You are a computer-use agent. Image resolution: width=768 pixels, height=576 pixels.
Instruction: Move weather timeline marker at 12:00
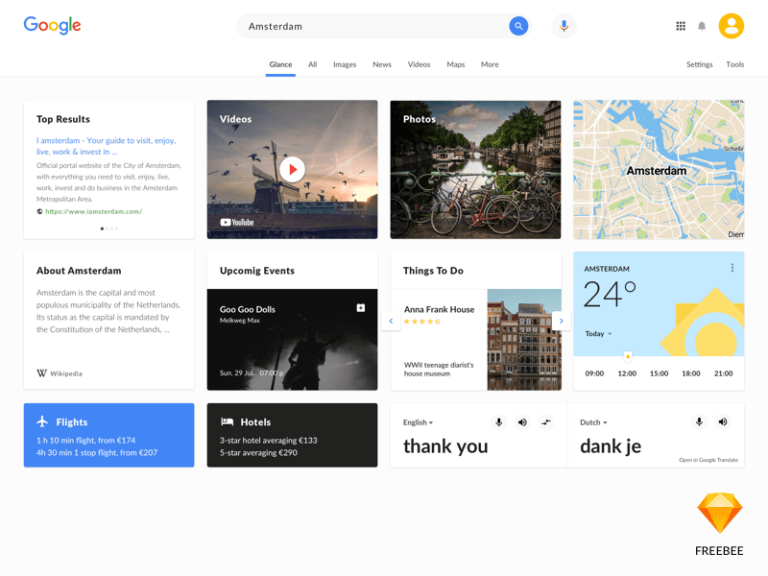(x=627, y=357)
